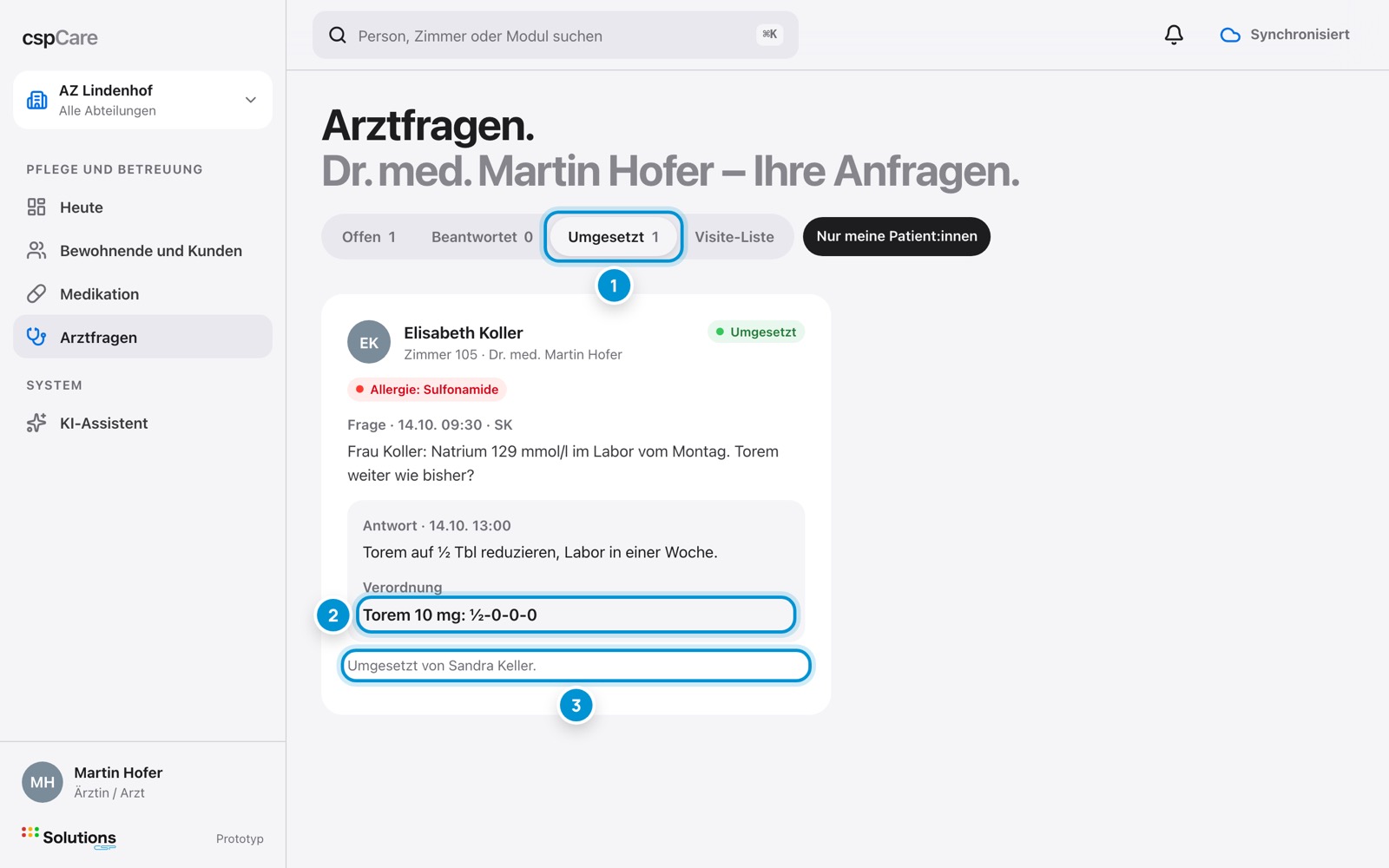Open the Medikation module
The image size is (1389, 868).
tap(142, 293)
